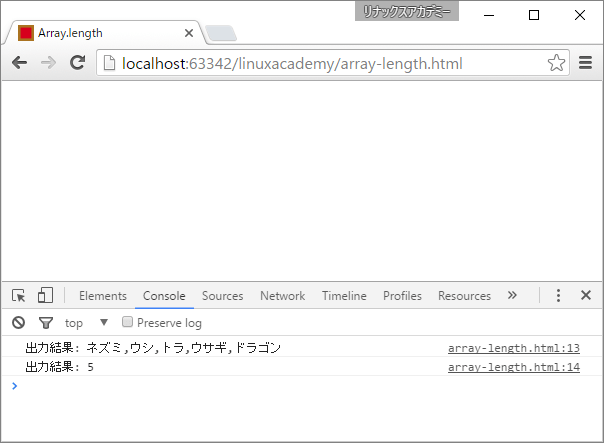Click the page info document icon
The width and height of the screenshot is (604, 443).
(109, 63)
